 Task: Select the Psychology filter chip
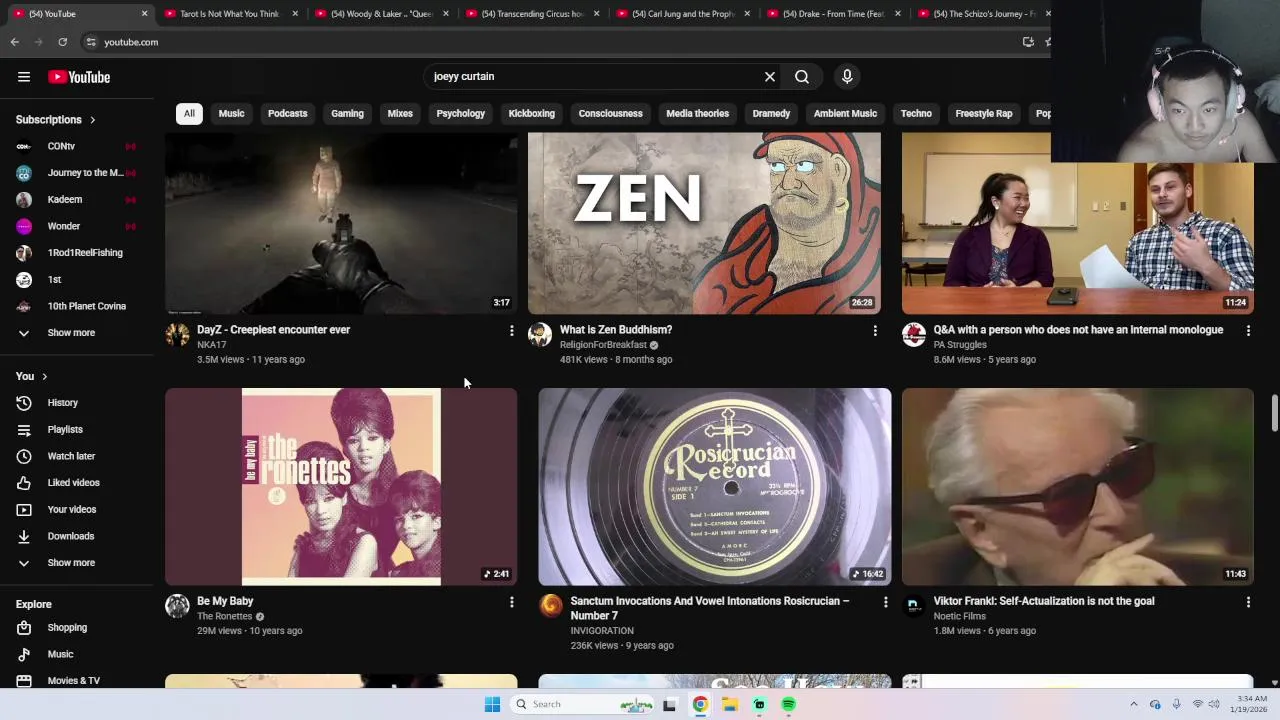460,114
